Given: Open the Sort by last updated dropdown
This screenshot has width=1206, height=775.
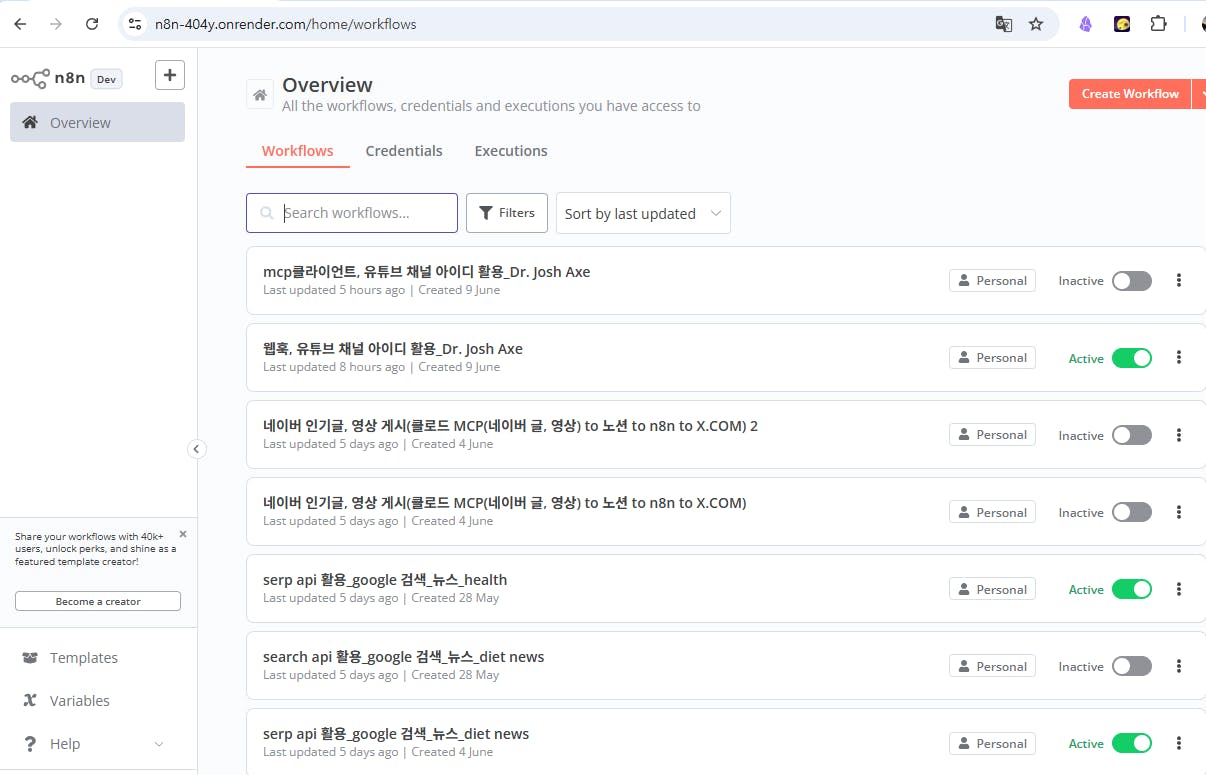Looking at the screenshot, I should pos(643,213).
